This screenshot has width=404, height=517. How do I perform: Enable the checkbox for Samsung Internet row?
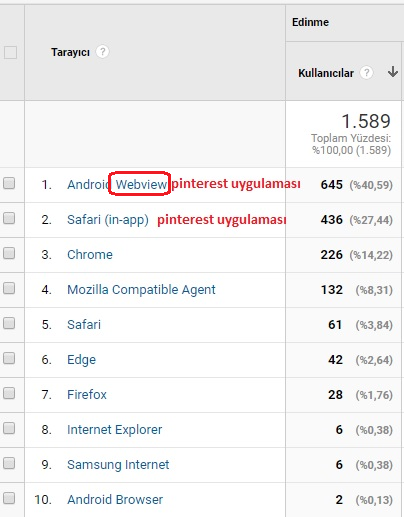coord(9,463)
